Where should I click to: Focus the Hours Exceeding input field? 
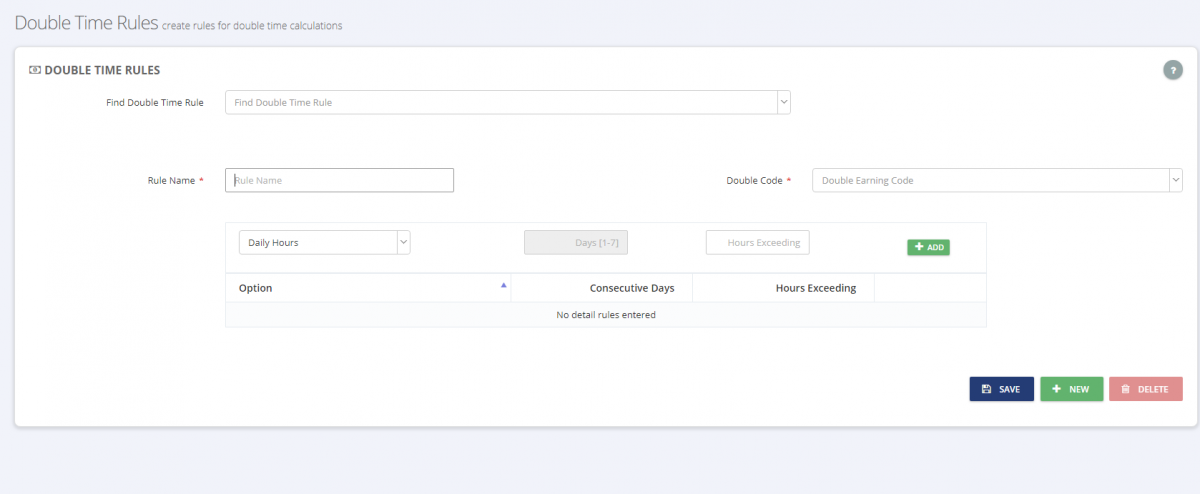pos(758,242)
